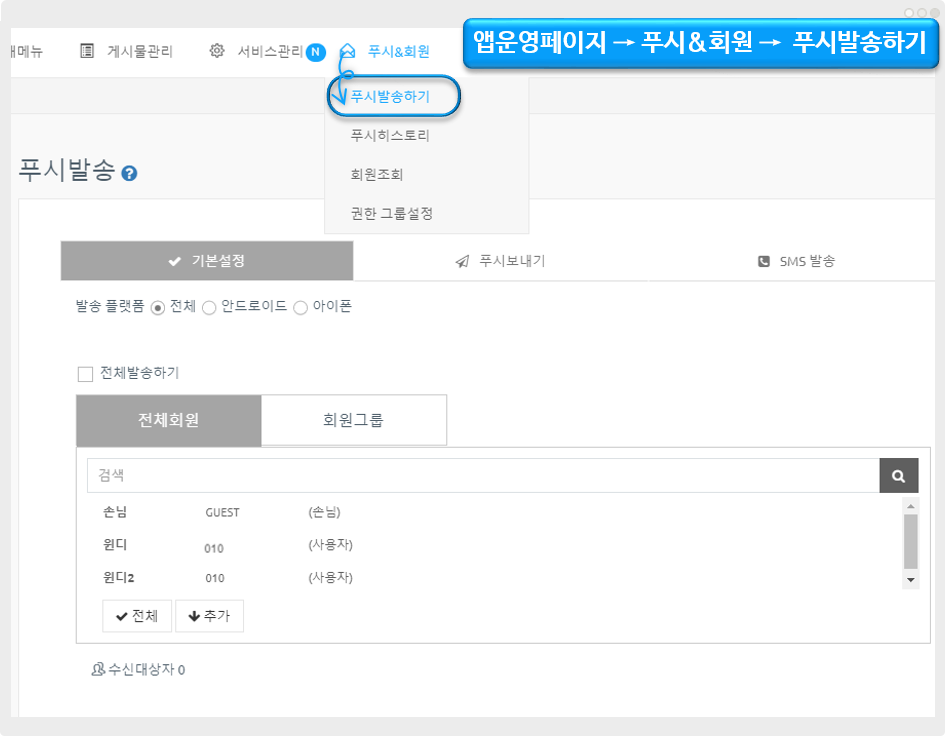Click the member list scrollbar down arrow
The width and height of the screenshot is (951, 736).
[910, 579]
